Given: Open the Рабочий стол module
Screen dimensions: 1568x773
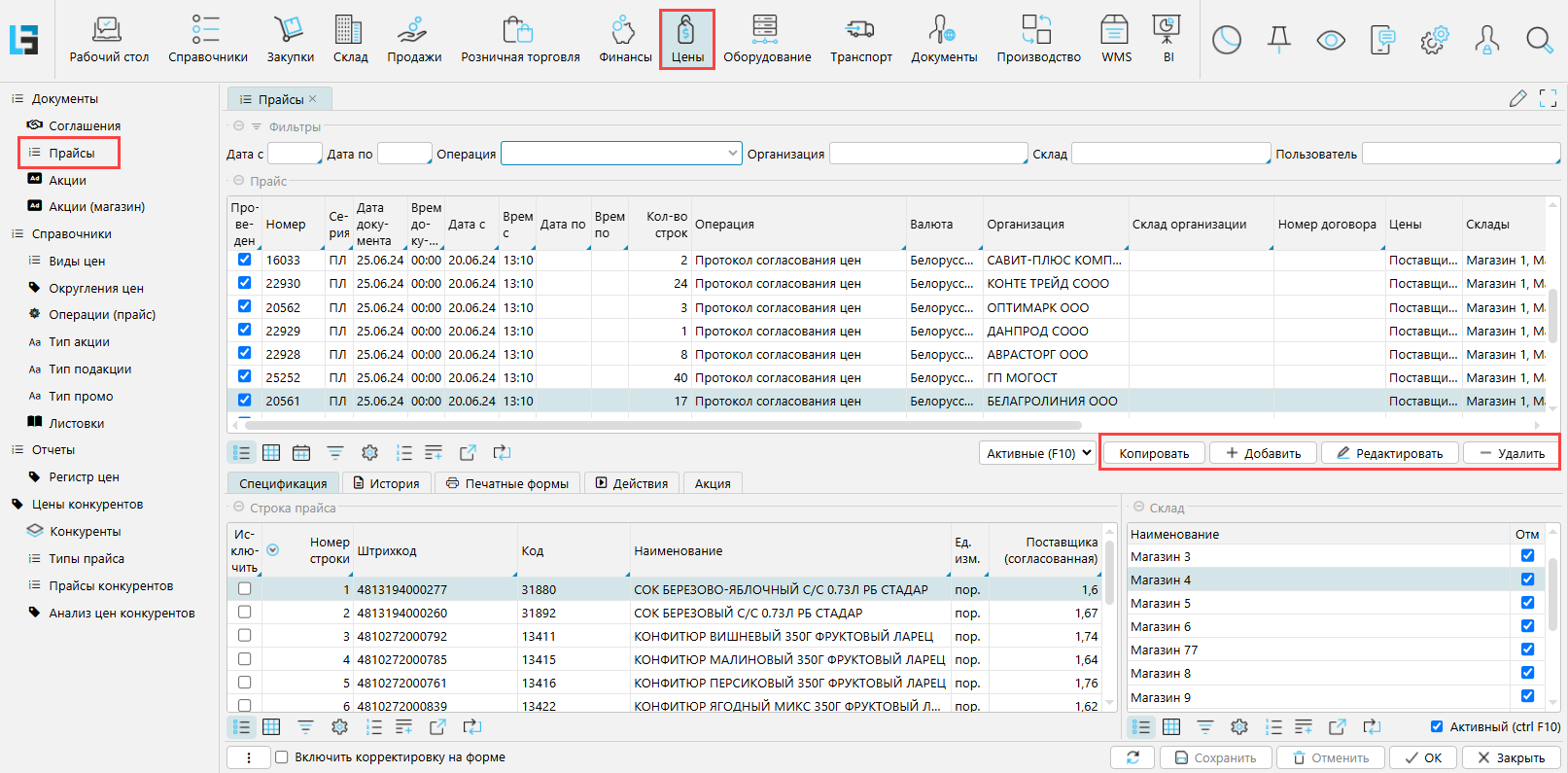Looking at the screenshot, I should coord(109,39).
